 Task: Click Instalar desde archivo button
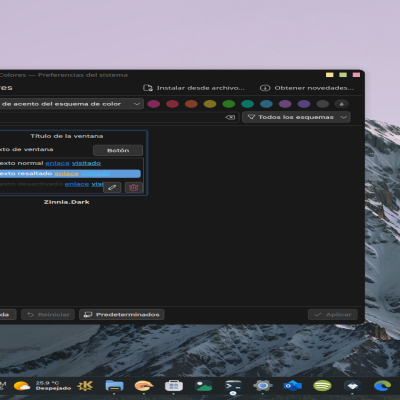(x=194, y=88)
